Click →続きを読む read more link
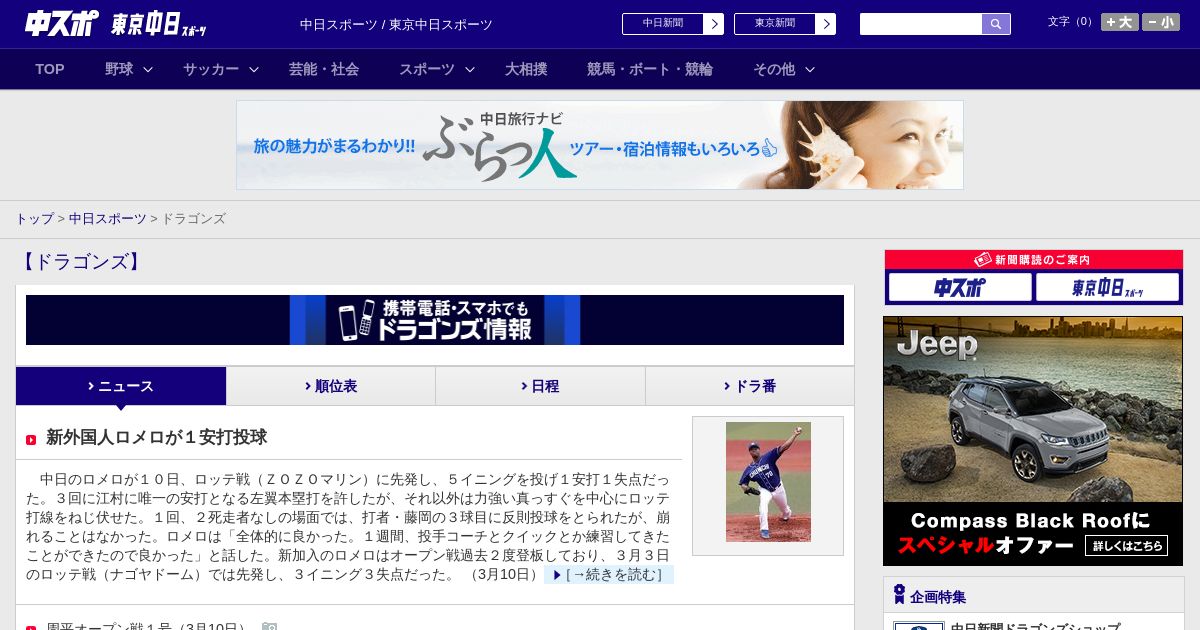 [609, 574]
